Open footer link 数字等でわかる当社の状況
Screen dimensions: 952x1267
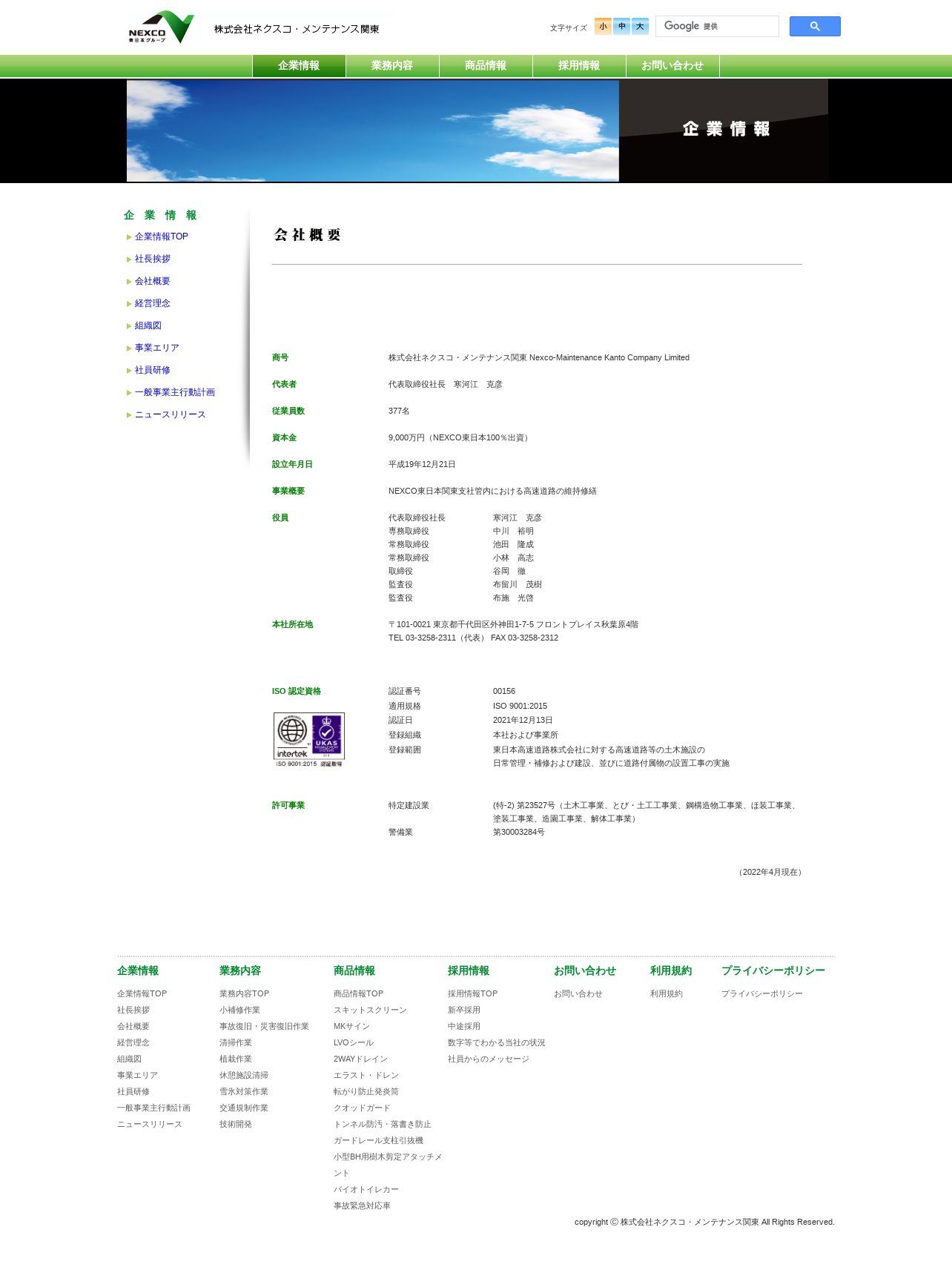497,1042
